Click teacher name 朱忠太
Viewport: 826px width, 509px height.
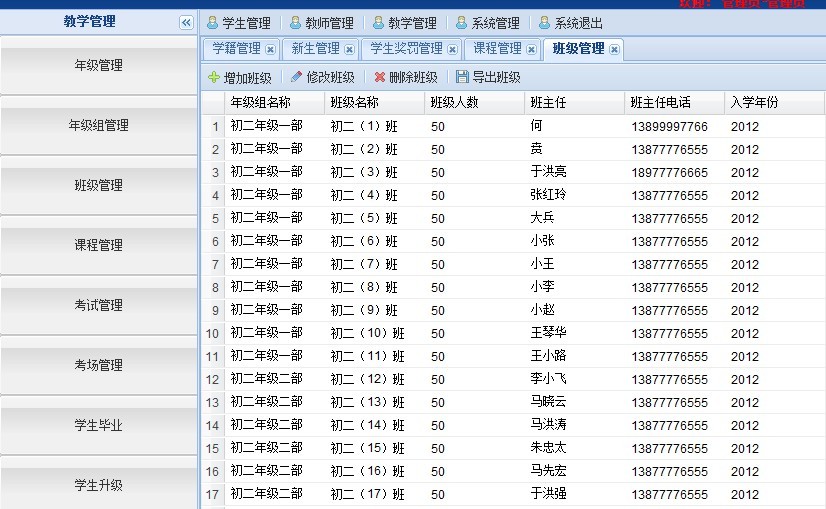(x=548, y=447)
